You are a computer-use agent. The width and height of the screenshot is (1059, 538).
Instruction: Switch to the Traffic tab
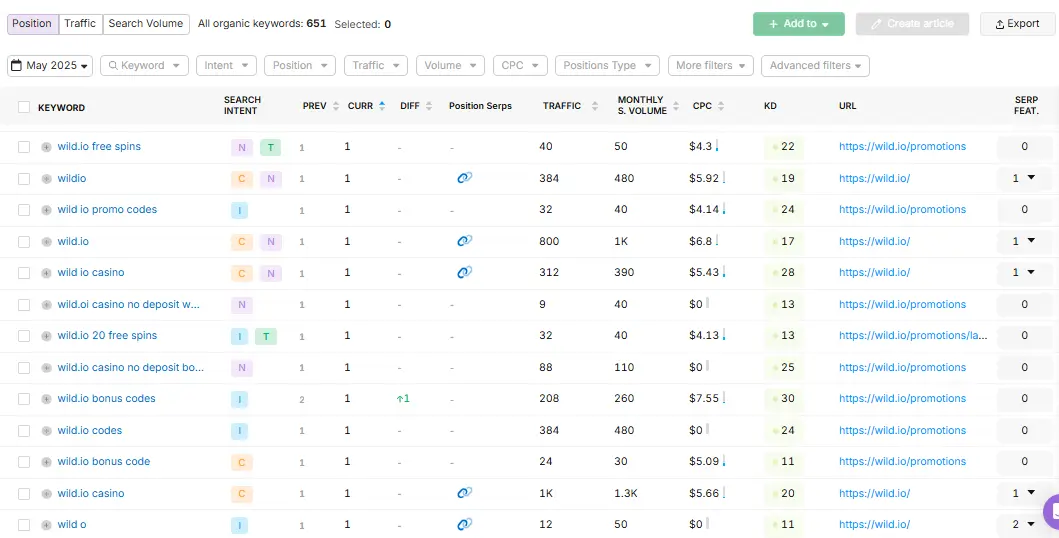(80, 24)
